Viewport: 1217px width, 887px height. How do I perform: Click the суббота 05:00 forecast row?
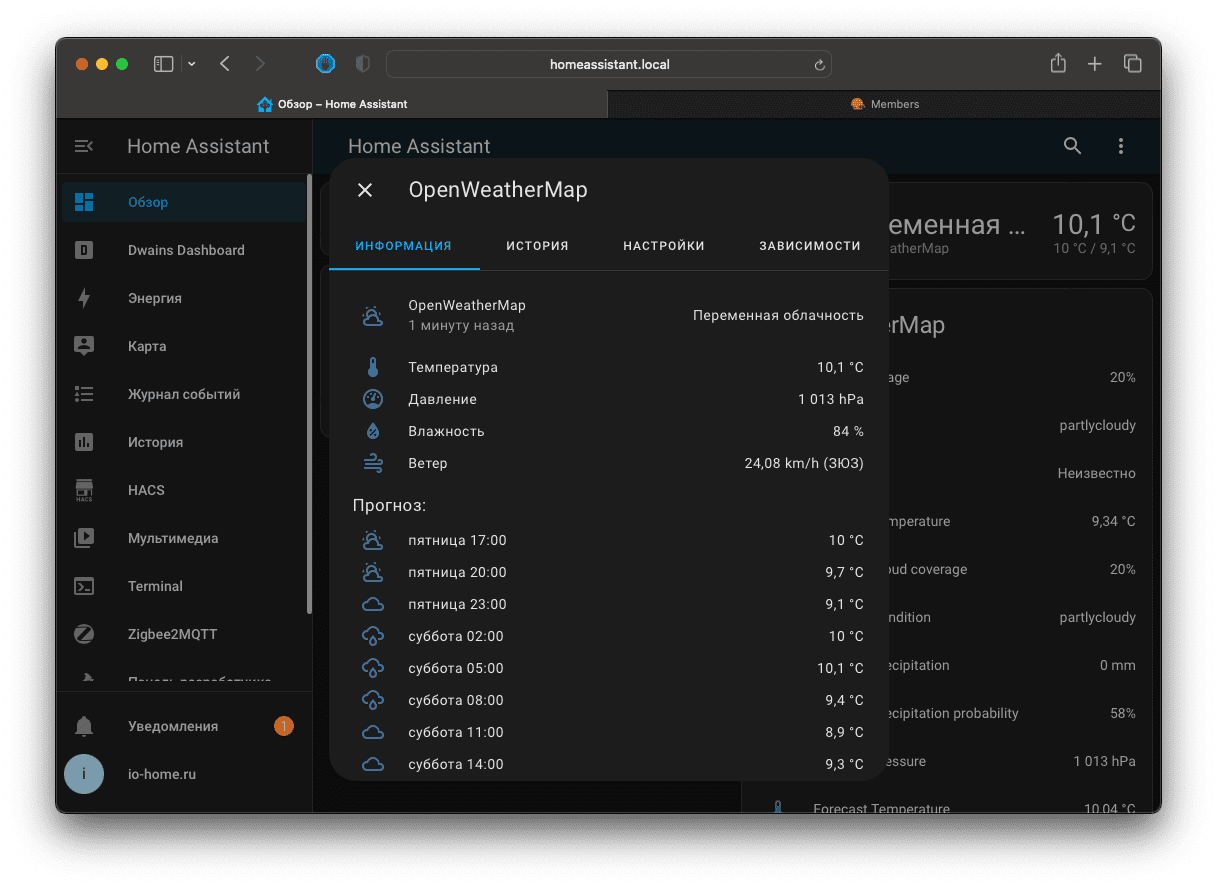608,668
